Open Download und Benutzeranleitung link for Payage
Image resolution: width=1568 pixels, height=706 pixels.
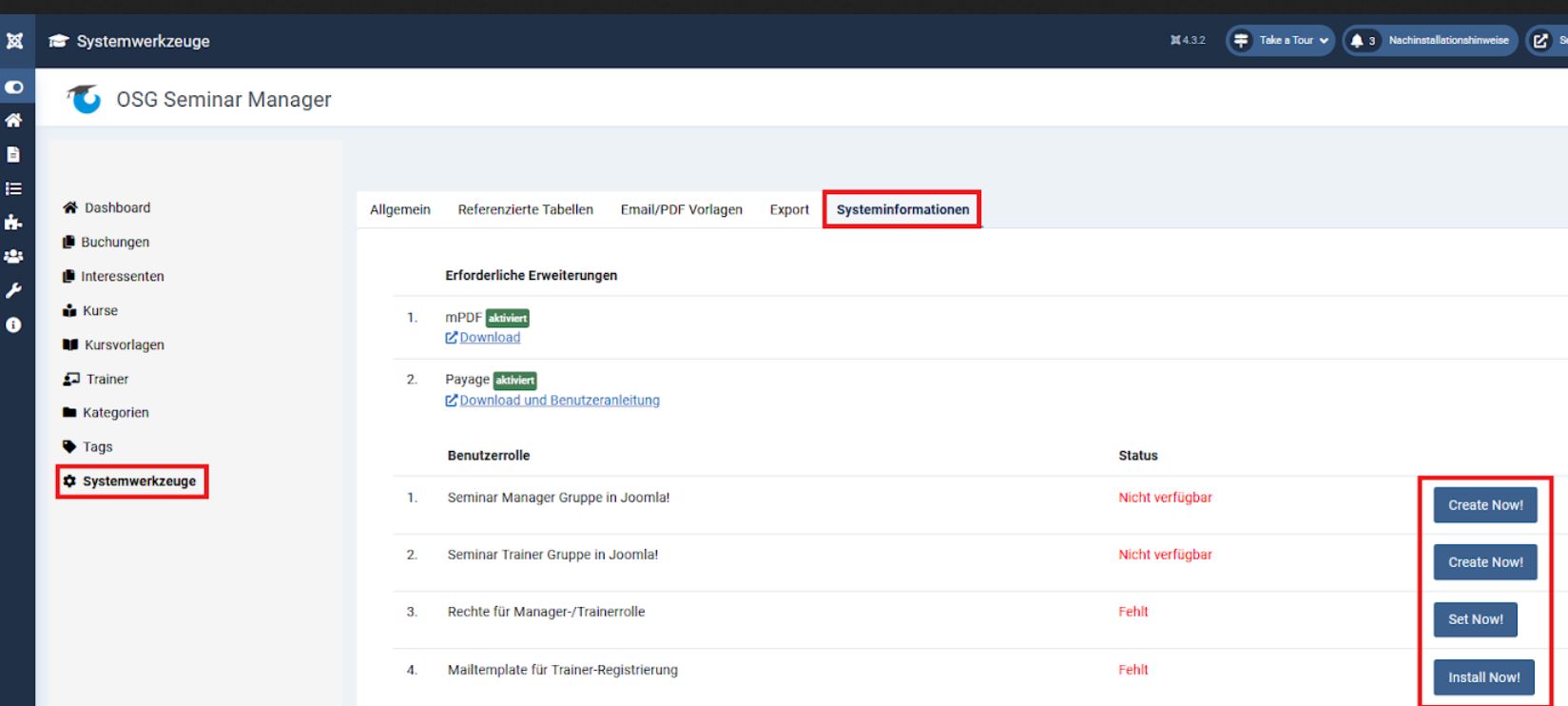point(559,401)
